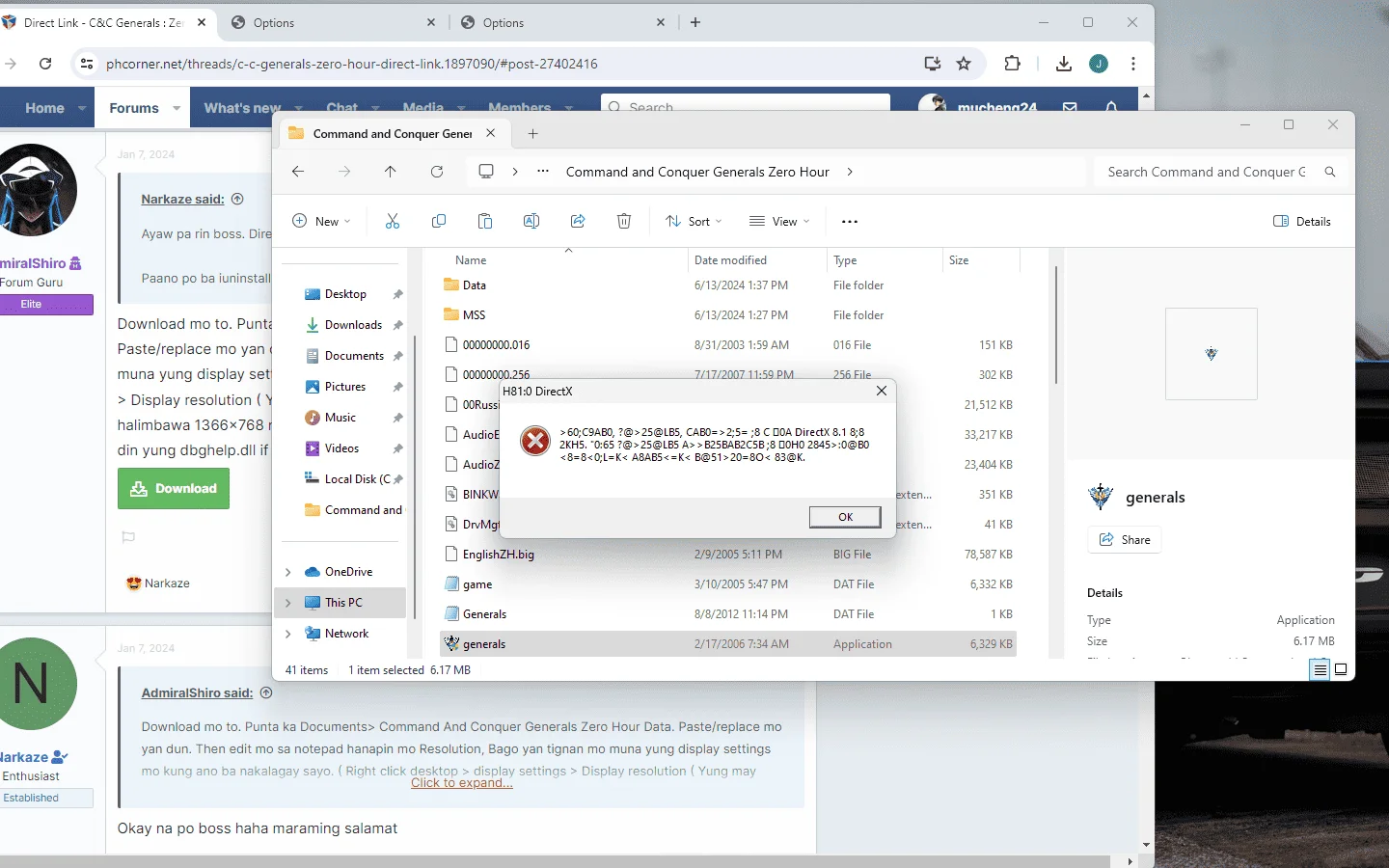Go up one folder level in Explorer

tap(391, 172)
